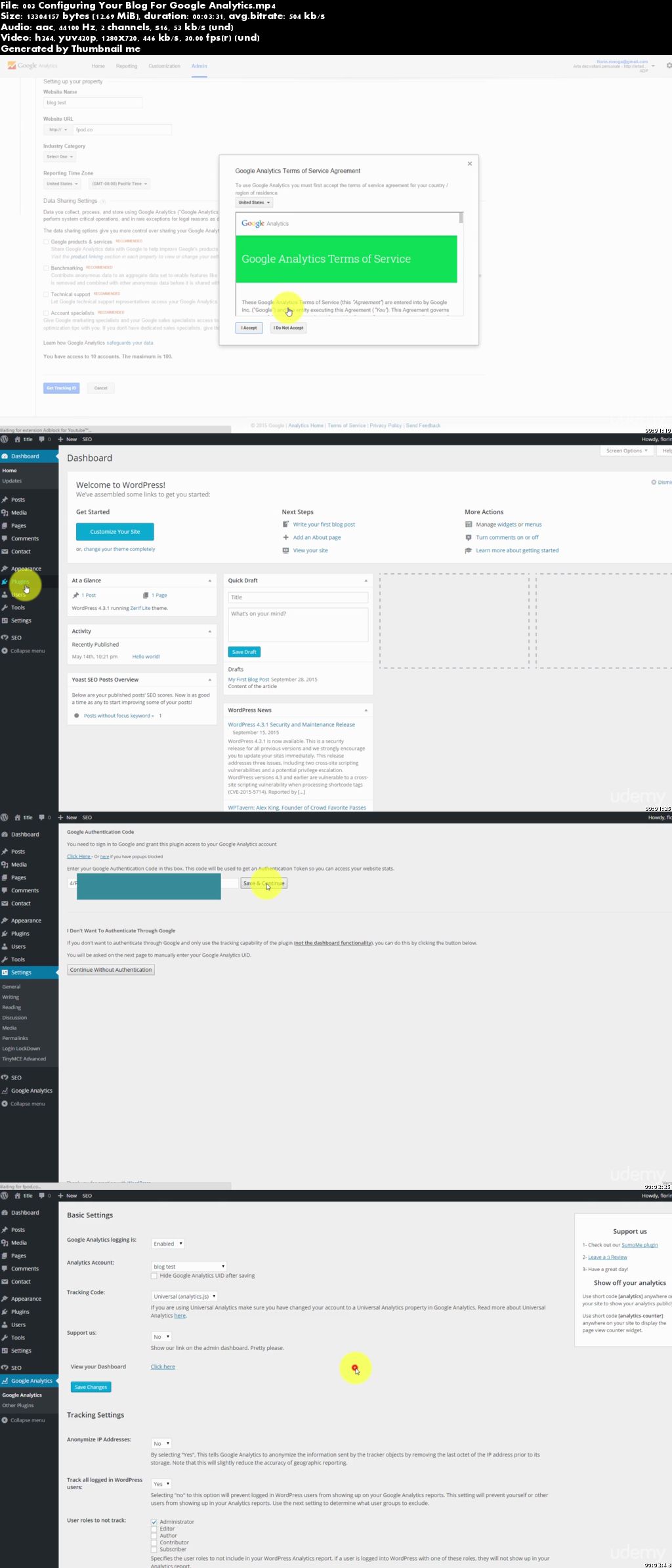Click the Users icon in the Basic Settings frame's sidebar
The height and width of the screenshot is (1568, 672).
5,1324
